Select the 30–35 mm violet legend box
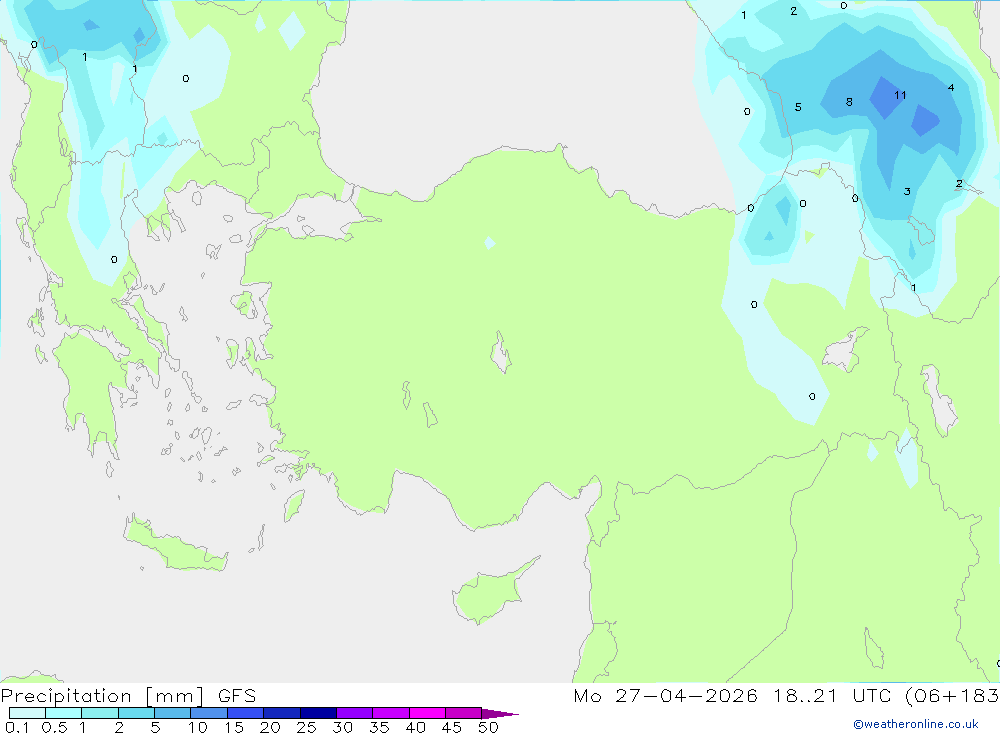Viewport: 1000px width, 733px height. (355, 713)
